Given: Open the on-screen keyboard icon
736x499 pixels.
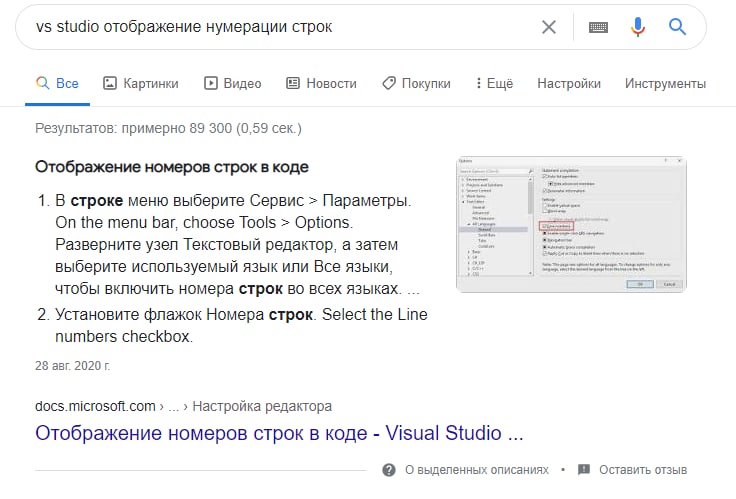Looking at the screenshot, I should (x=598, y=27).
